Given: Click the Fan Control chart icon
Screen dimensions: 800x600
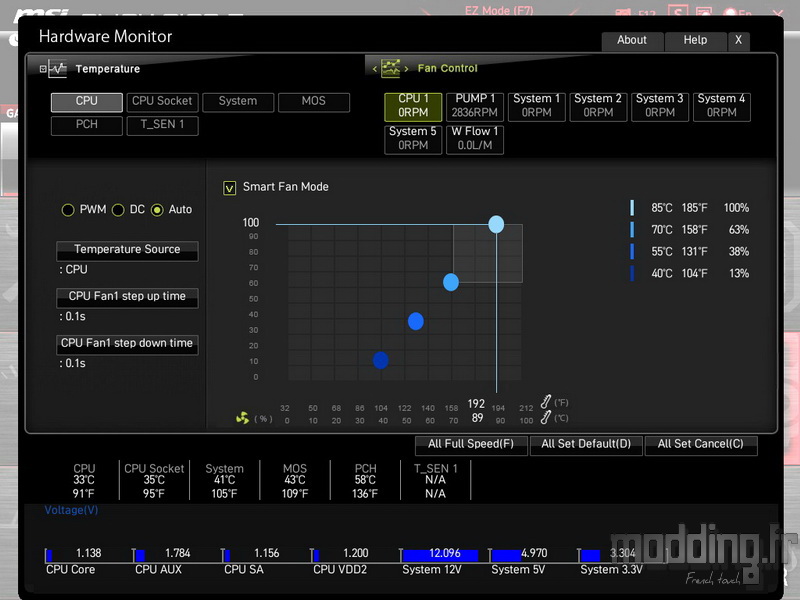Looking at the screenshot, I should (391, 68).
